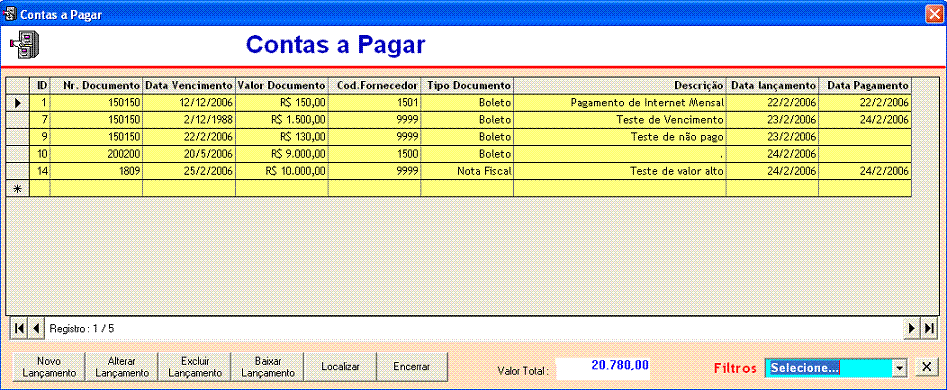Click due date cell '25/2/2006'
Image resolution: width=947 pixels, height=390 pixels.
click(189, 171)
